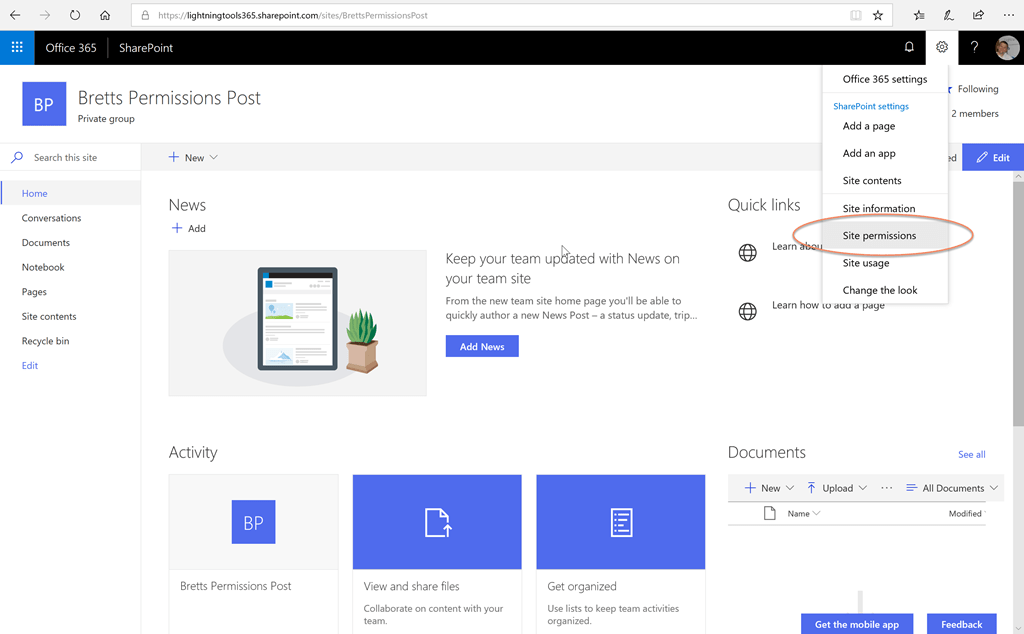The width and height of the screenshot is (1024, 634).
Task: Open Site contents in left navigation
Action: pos(49,317)
